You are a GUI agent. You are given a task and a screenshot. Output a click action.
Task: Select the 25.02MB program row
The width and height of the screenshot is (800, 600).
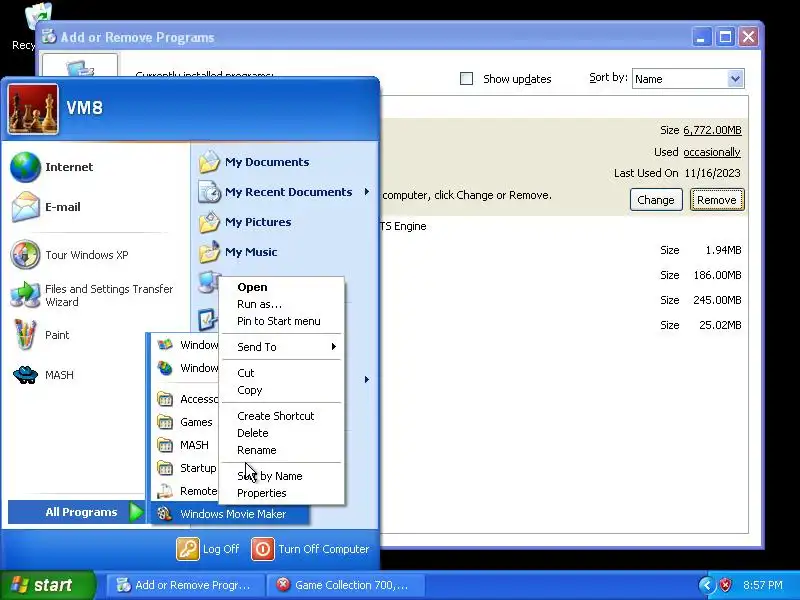pyautogui.click(x=564, y=325)
